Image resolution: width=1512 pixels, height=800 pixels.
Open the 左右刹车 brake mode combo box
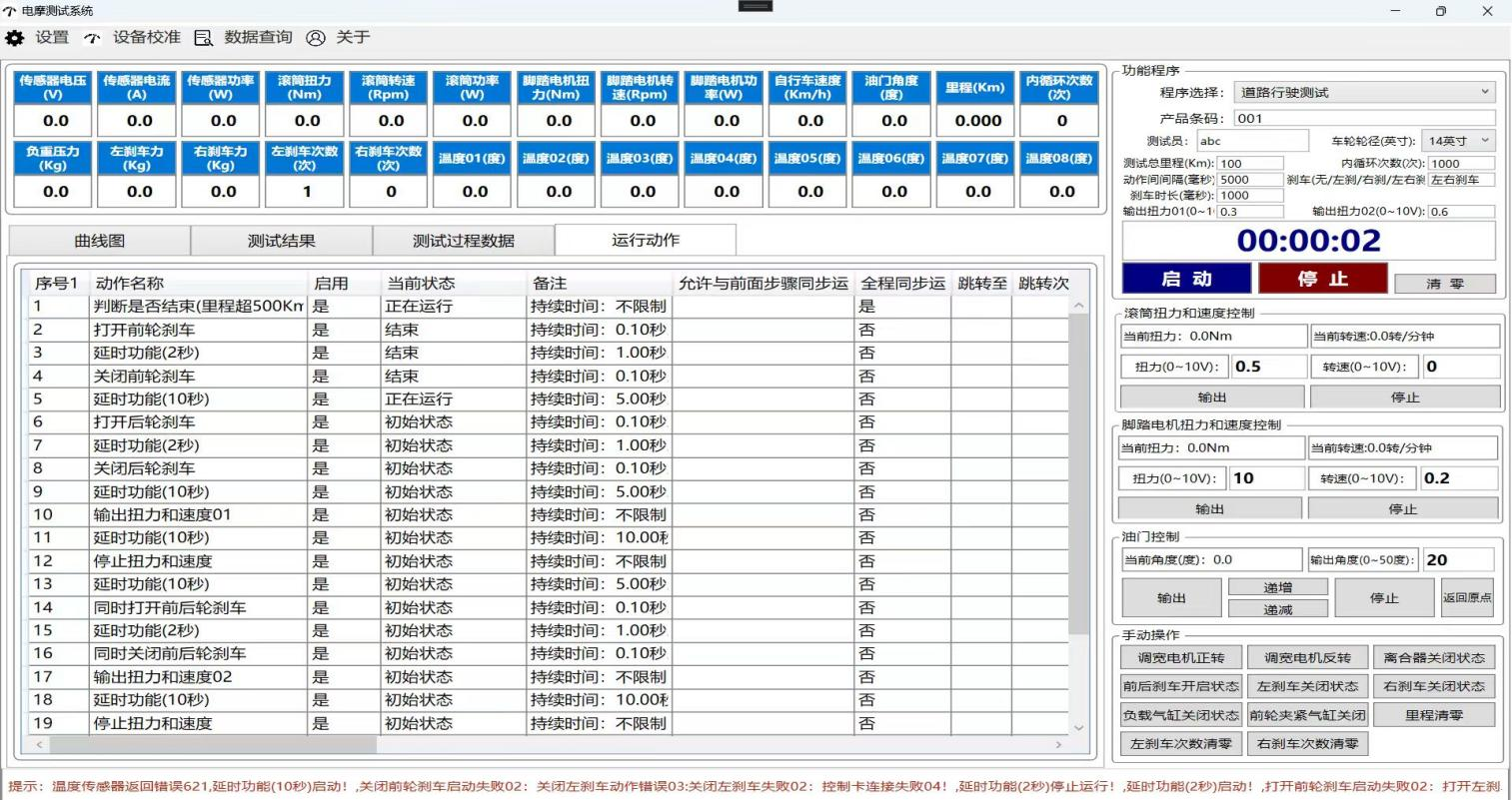[1460, 180]
